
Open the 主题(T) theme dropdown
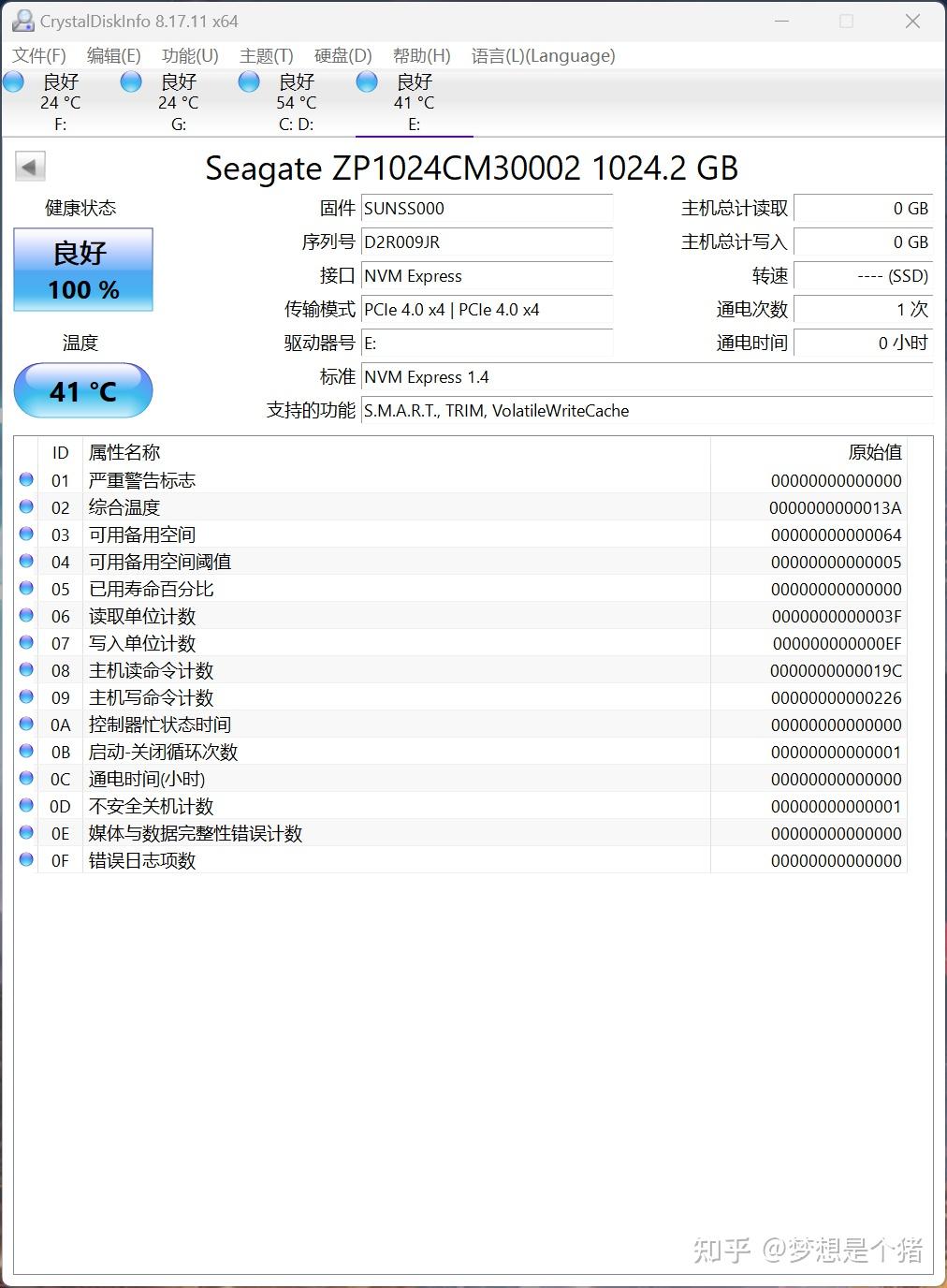click(x=265, y=55)
